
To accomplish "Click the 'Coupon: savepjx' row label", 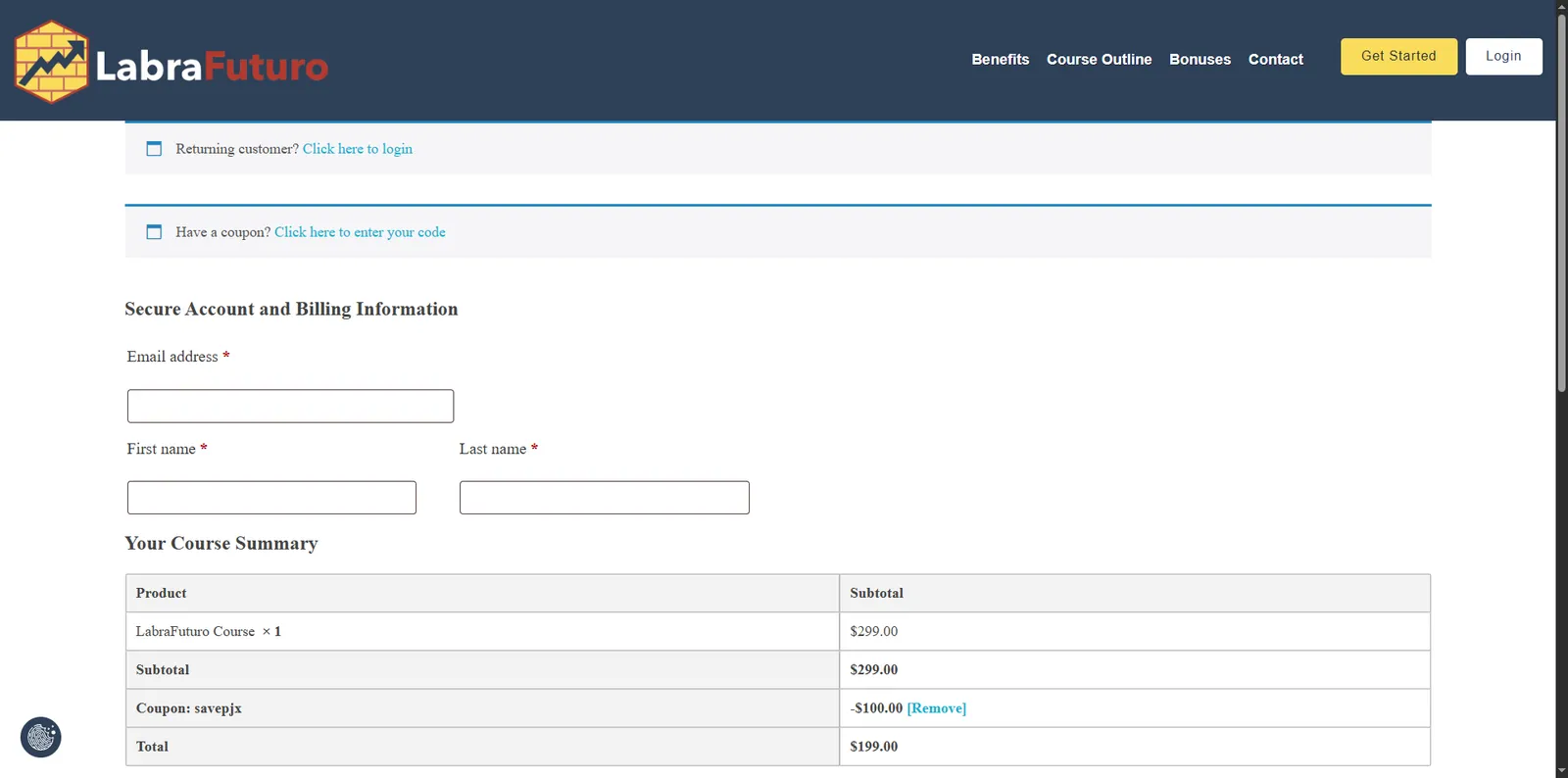I will point(189,708).
